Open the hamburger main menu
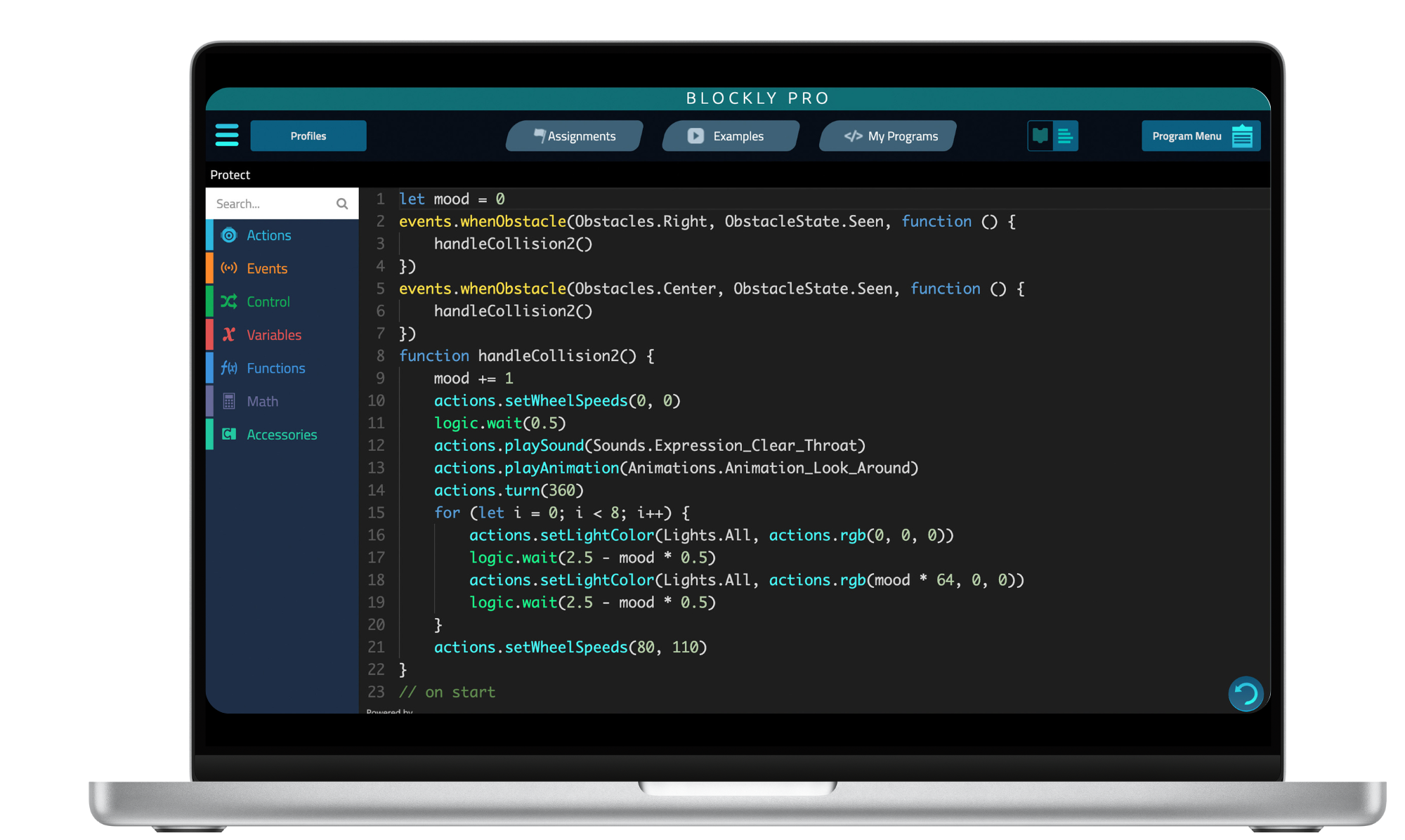The image size is (1405, 840). point(226,135)
